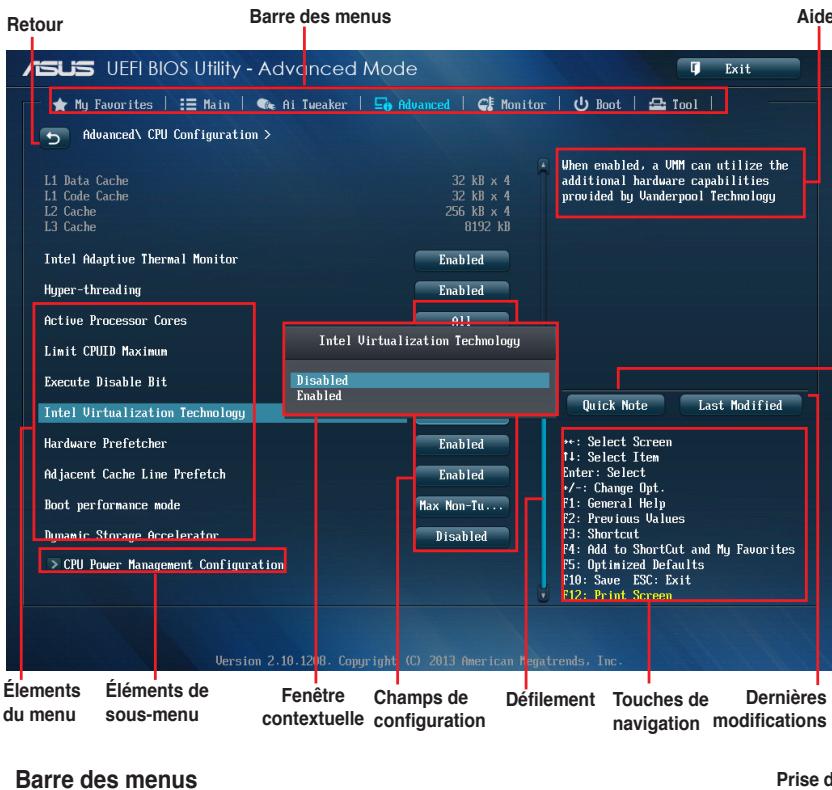Open the Active Processor Cores All dropdown
Screen dimensions: 832x790
click(462, 318)
